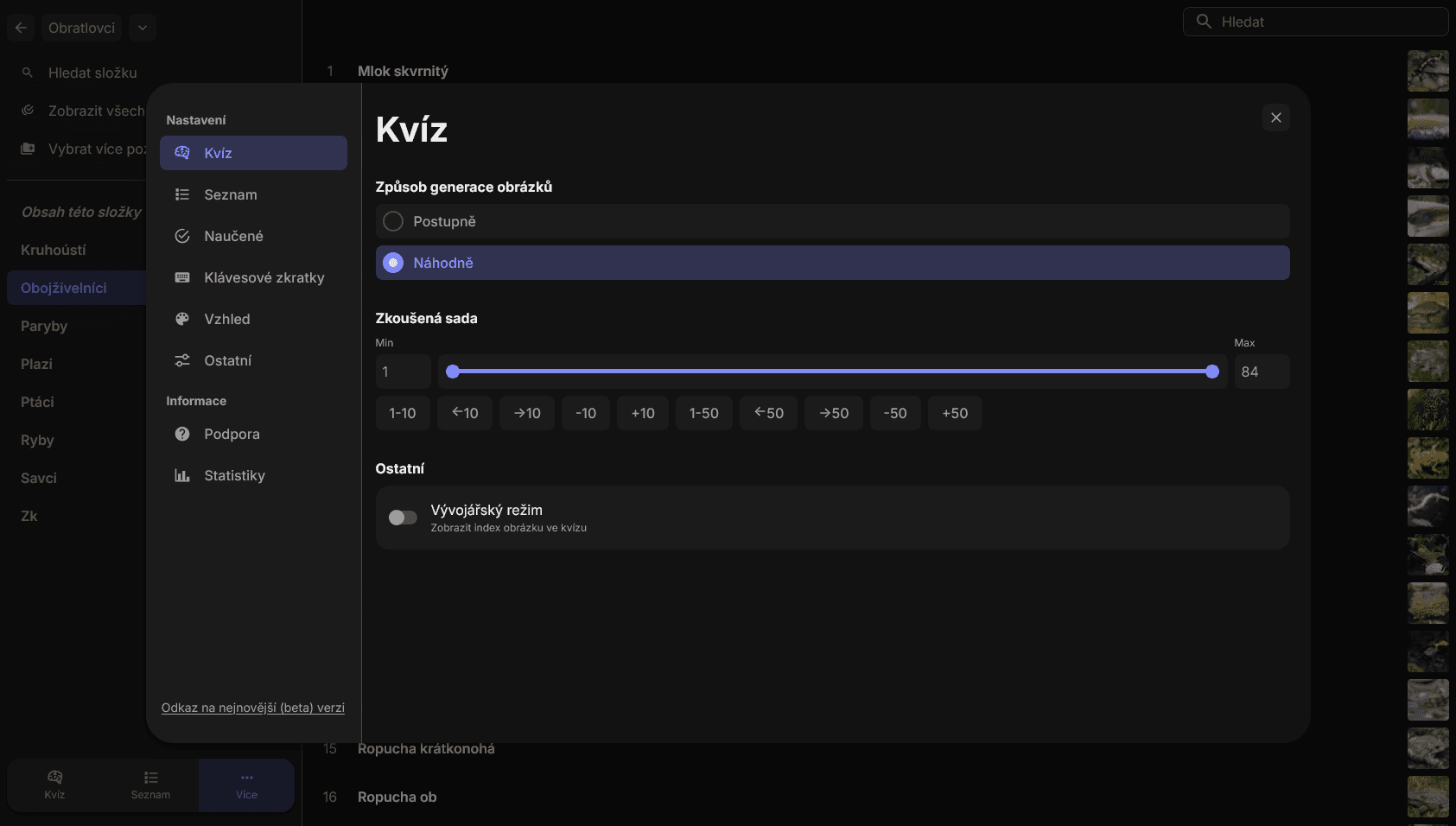Click the →10 shift right button

[527, 413]
